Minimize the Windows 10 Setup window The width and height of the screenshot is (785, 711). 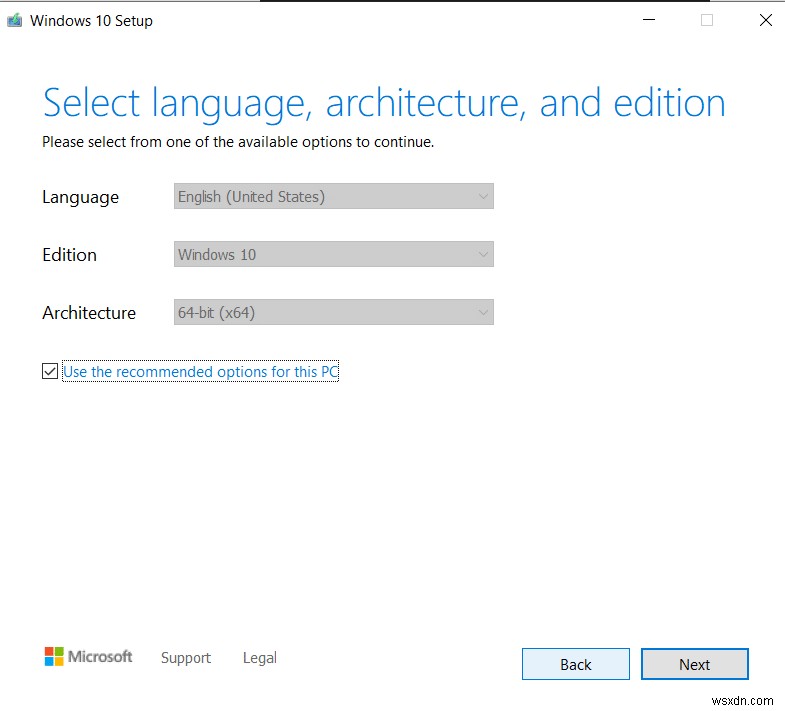point(649,20)
